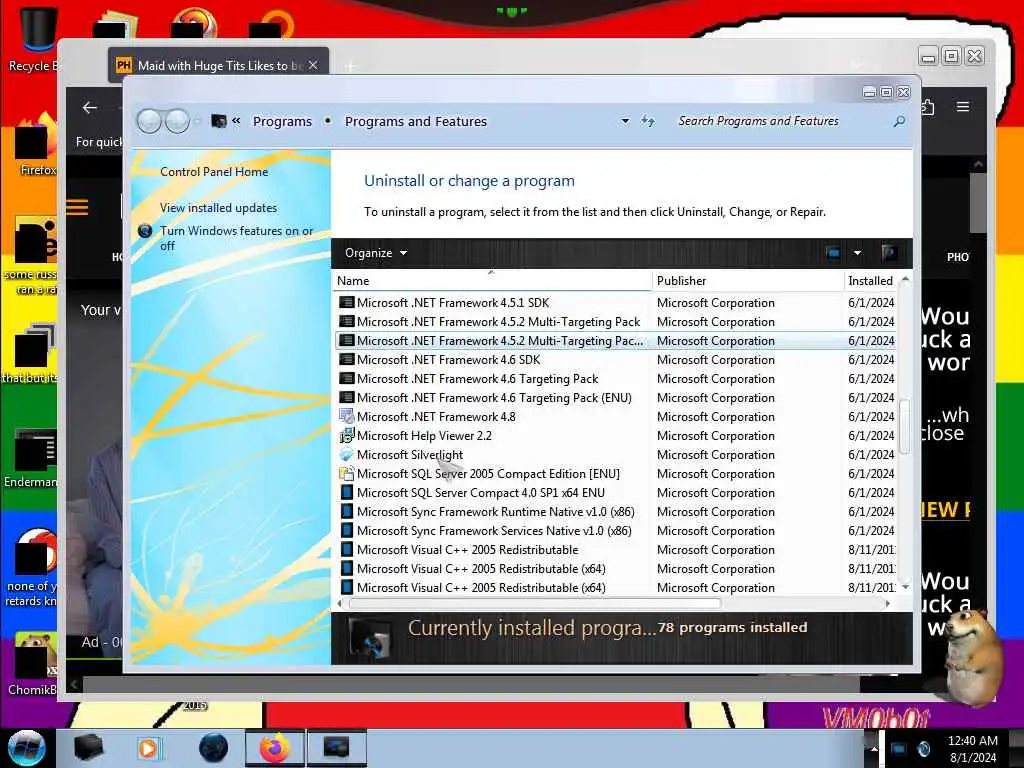Viewport: 1024px width, 768px height.
Task: Click the scroll down arrow of program list
Action: tap(904, 587)
